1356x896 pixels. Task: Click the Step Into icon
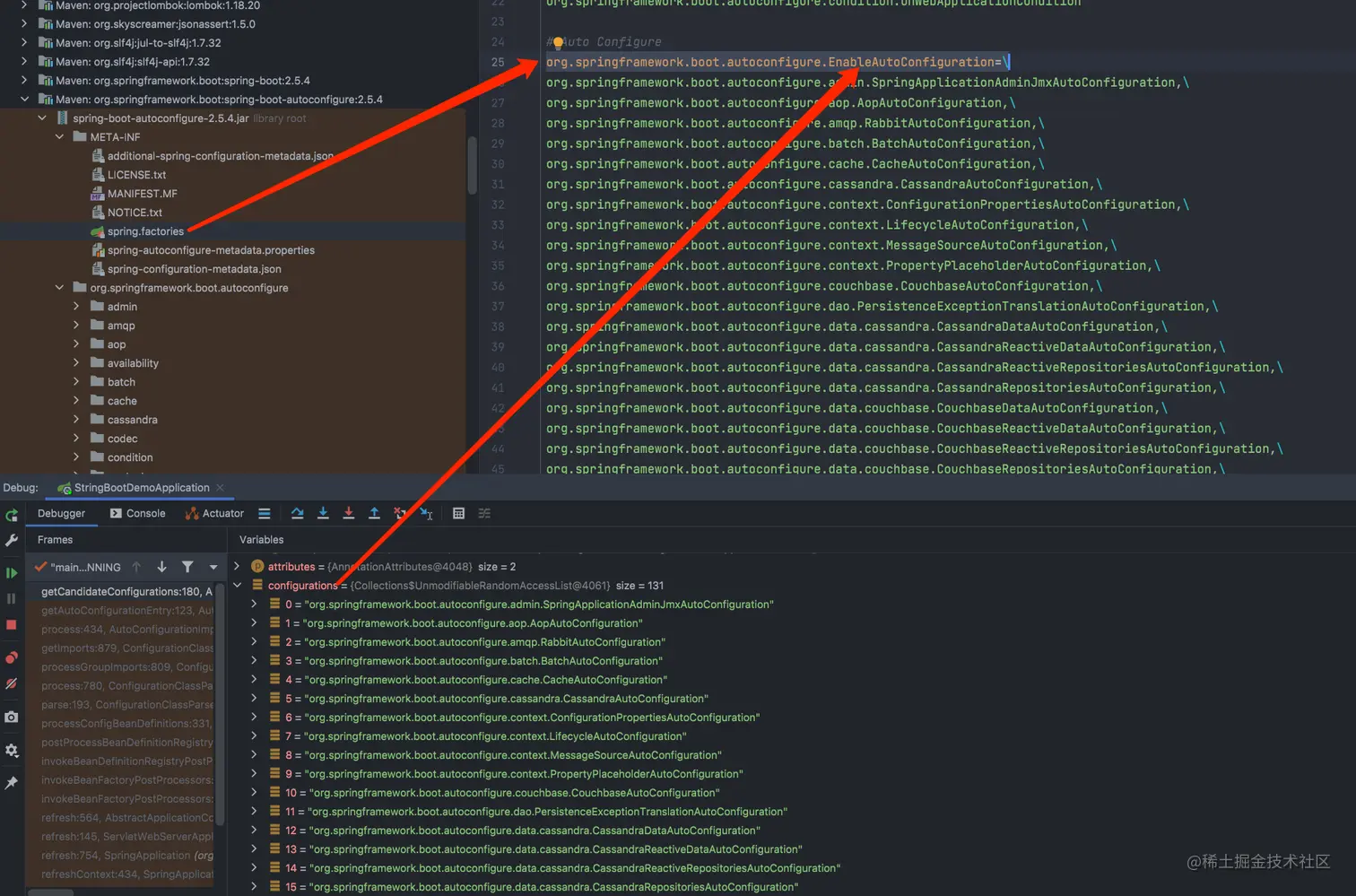(x=323, y=513)
